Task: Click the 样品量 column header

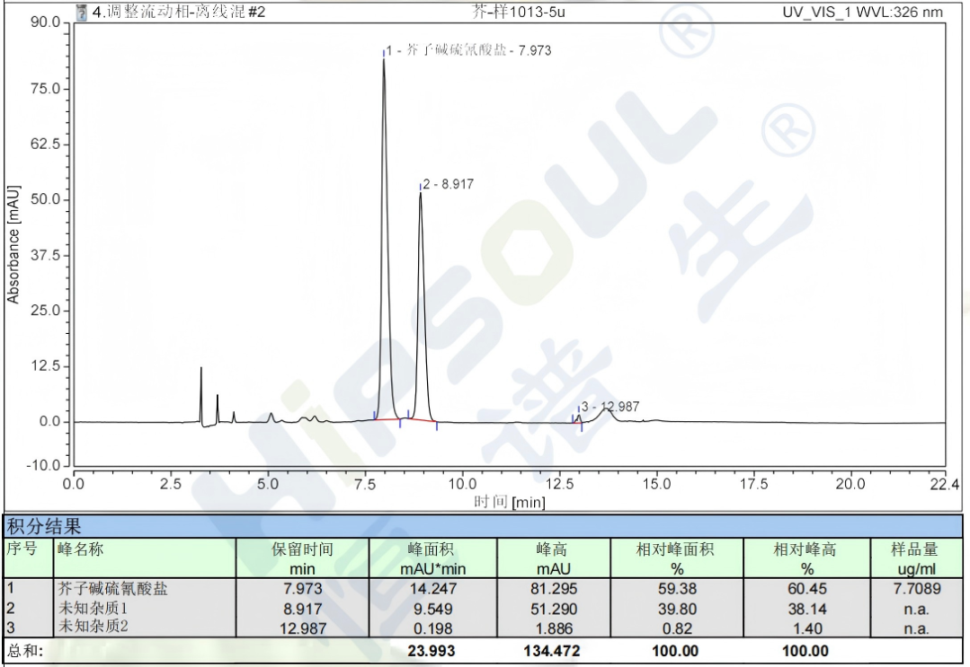Action: point(914,549)
